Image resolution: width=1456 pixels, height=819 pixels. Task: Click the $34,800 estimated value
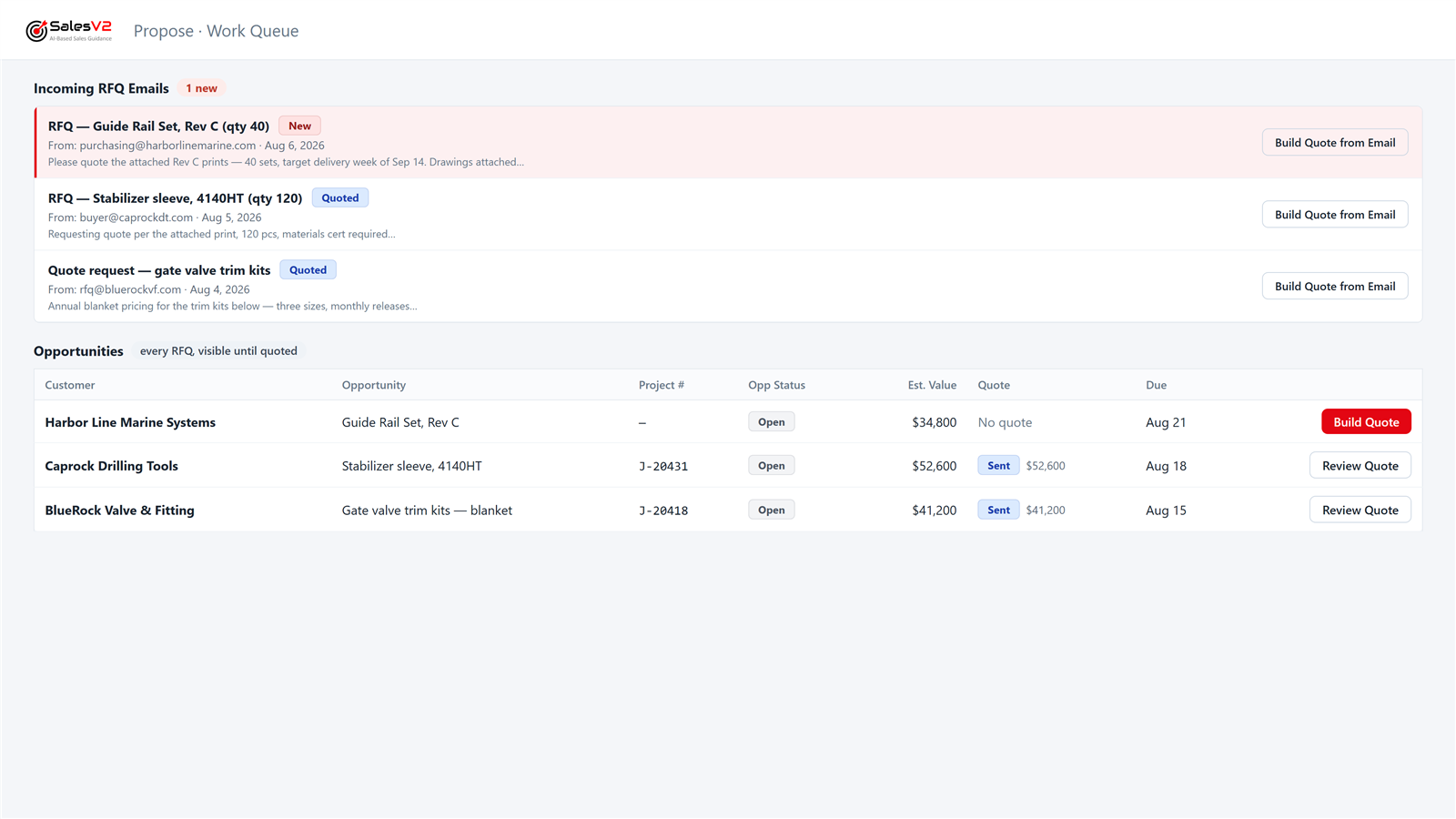934,422
